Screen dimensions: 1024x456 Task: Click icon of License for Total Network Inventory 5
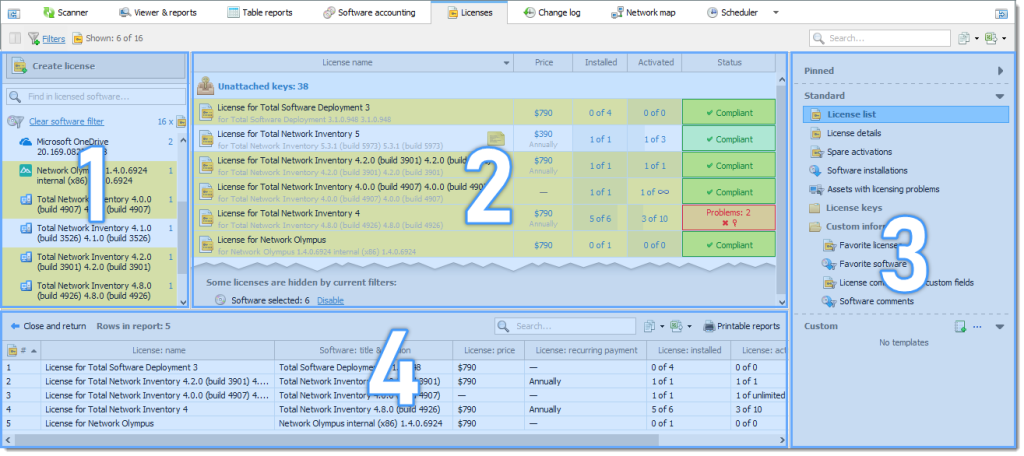tap(206, 139)
